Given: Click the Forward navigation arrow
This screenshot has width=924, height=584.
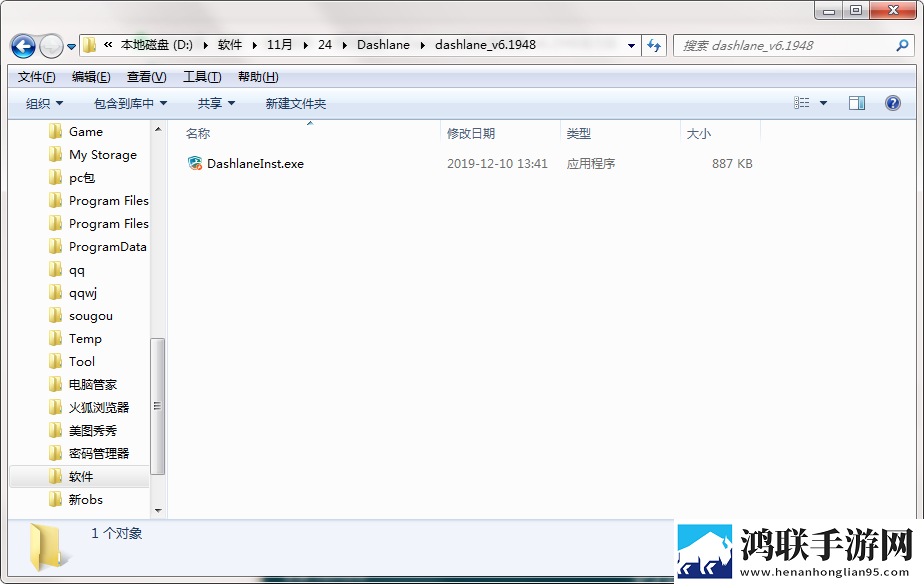Looking at the screenshot, I should click(x=51, y=45).
